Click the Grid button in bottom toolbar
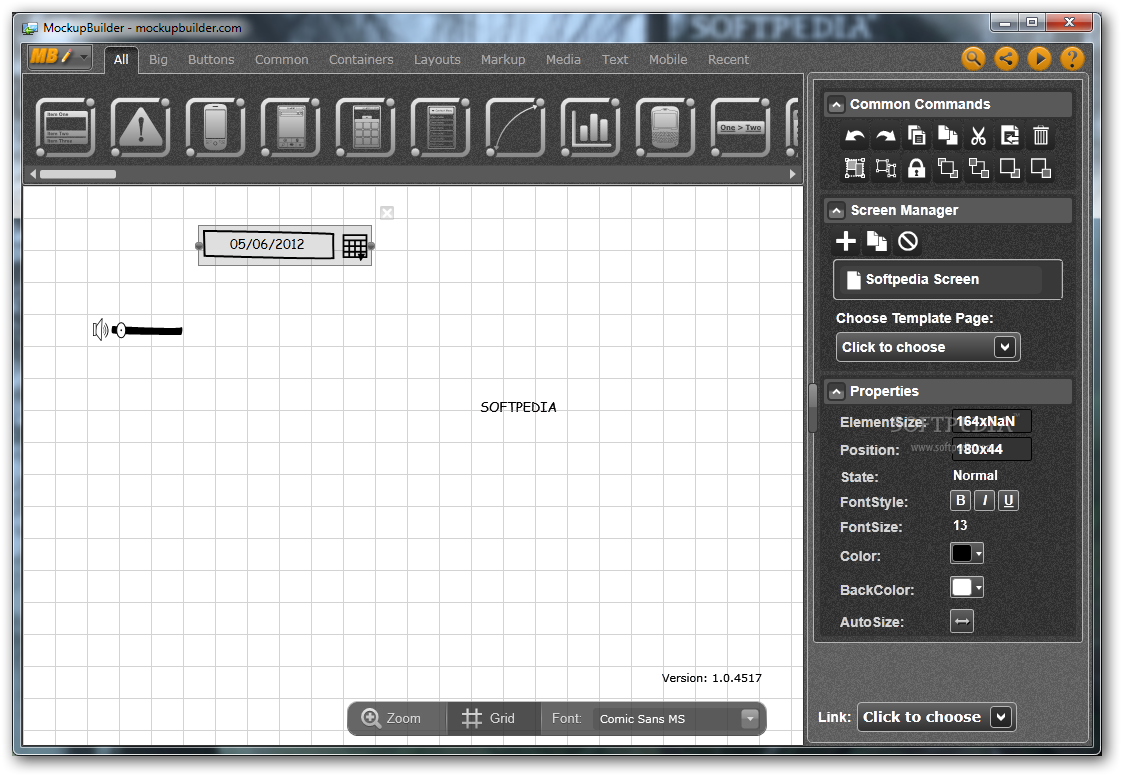Image resolution: width=1122 pixels, height=776 pixels. coord(490,718)
